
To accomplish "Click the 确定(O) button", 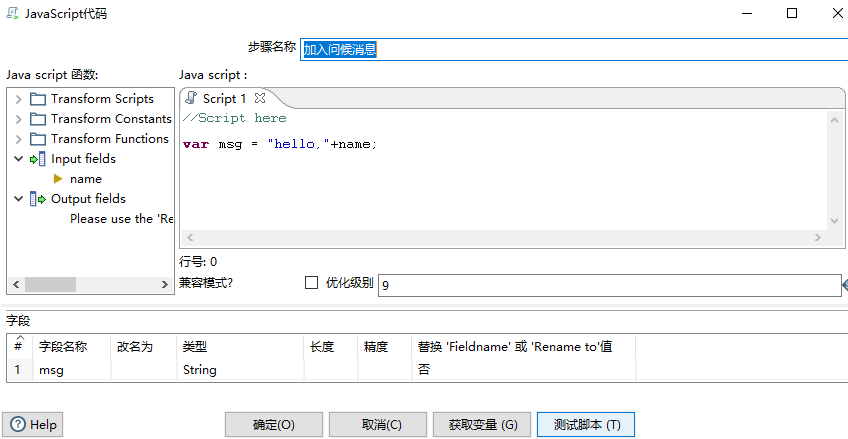I will [274, 424].
